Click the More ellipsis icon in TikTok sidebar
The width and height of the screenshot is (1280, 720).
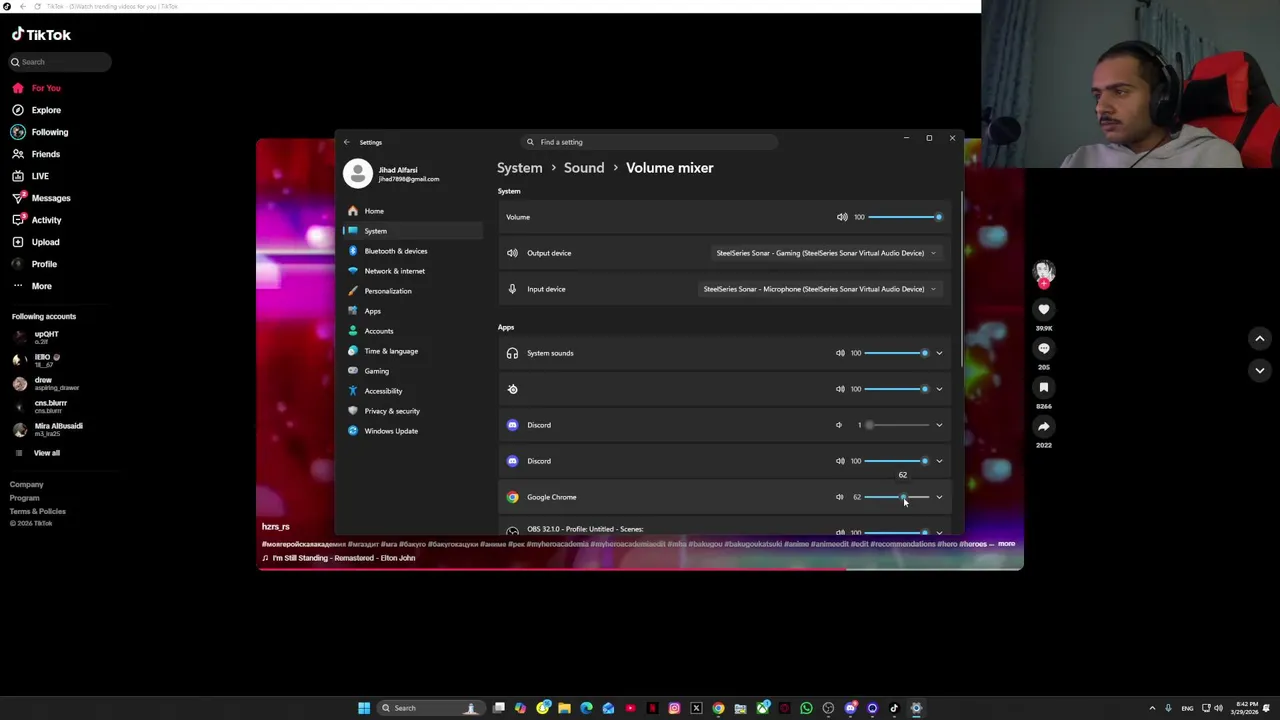coord(18,286)
